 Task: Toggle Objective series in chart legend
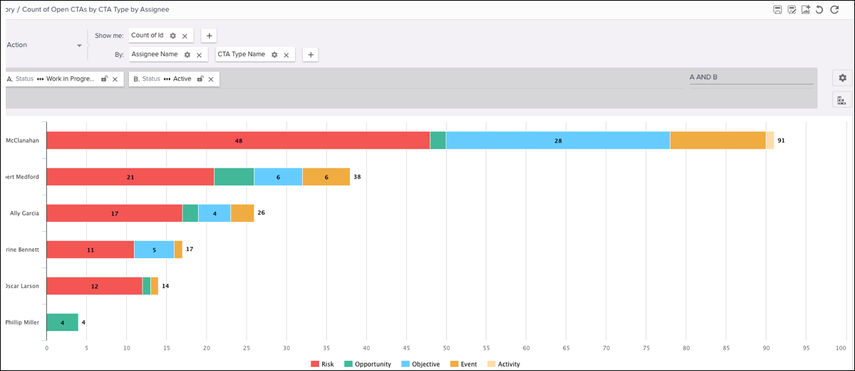click(420, 364)
